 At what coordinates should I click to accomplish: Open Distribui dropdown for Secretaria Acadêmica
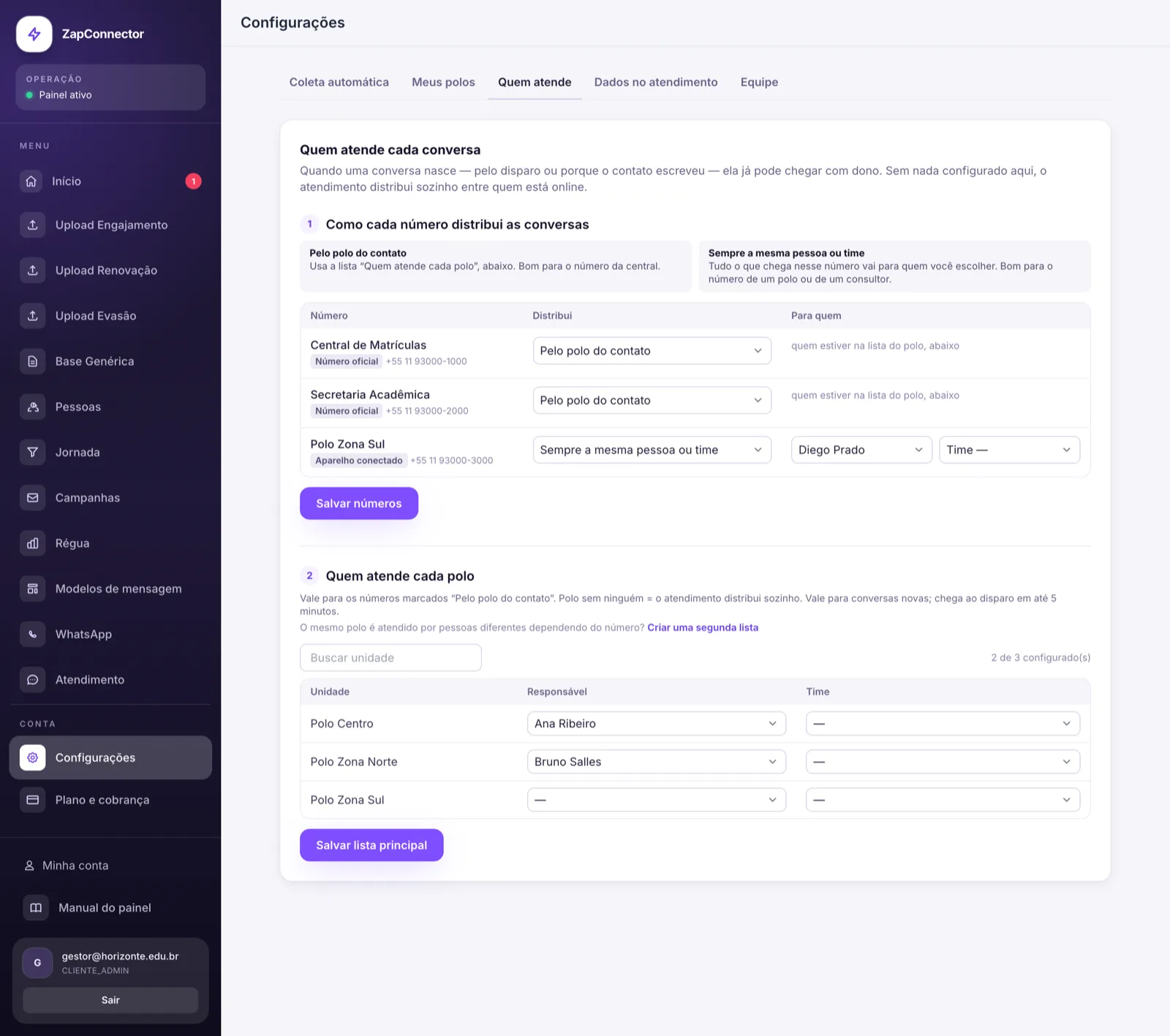[x=652, y=401]
